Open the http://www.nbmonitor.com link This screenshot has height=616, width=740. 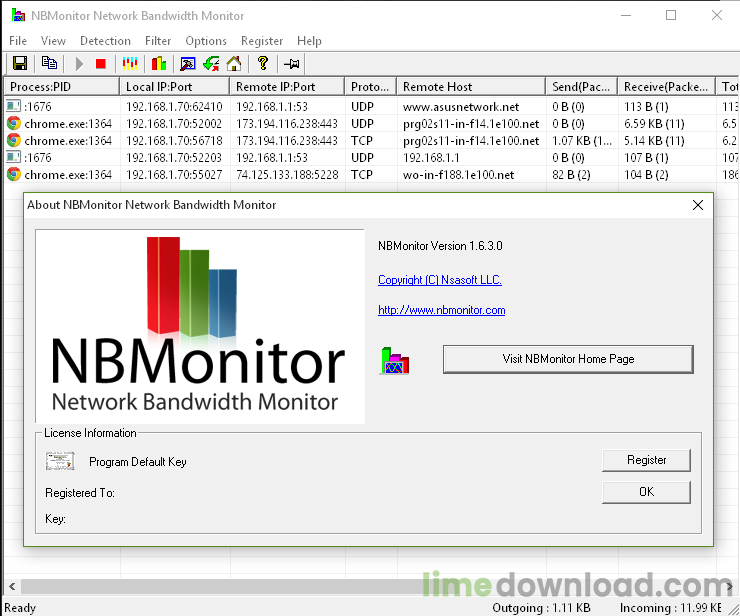442,310
